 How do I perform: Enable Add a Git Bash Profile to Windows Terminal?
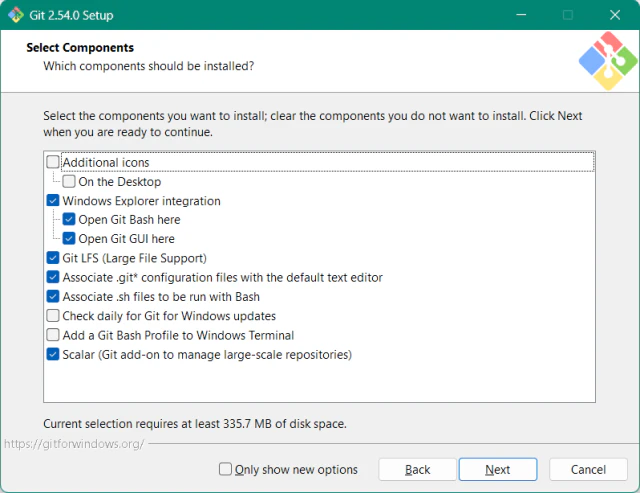53,335
